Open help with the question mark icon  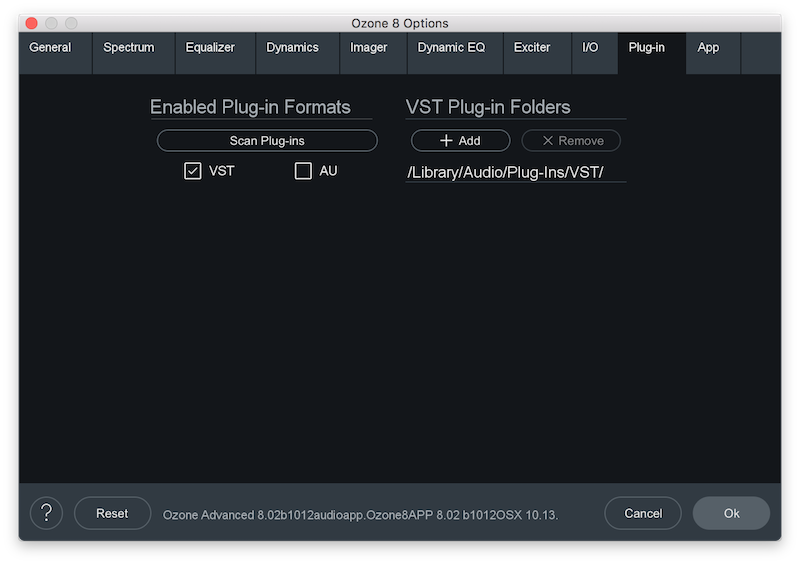pyautogui.click(x=46, y=513)
